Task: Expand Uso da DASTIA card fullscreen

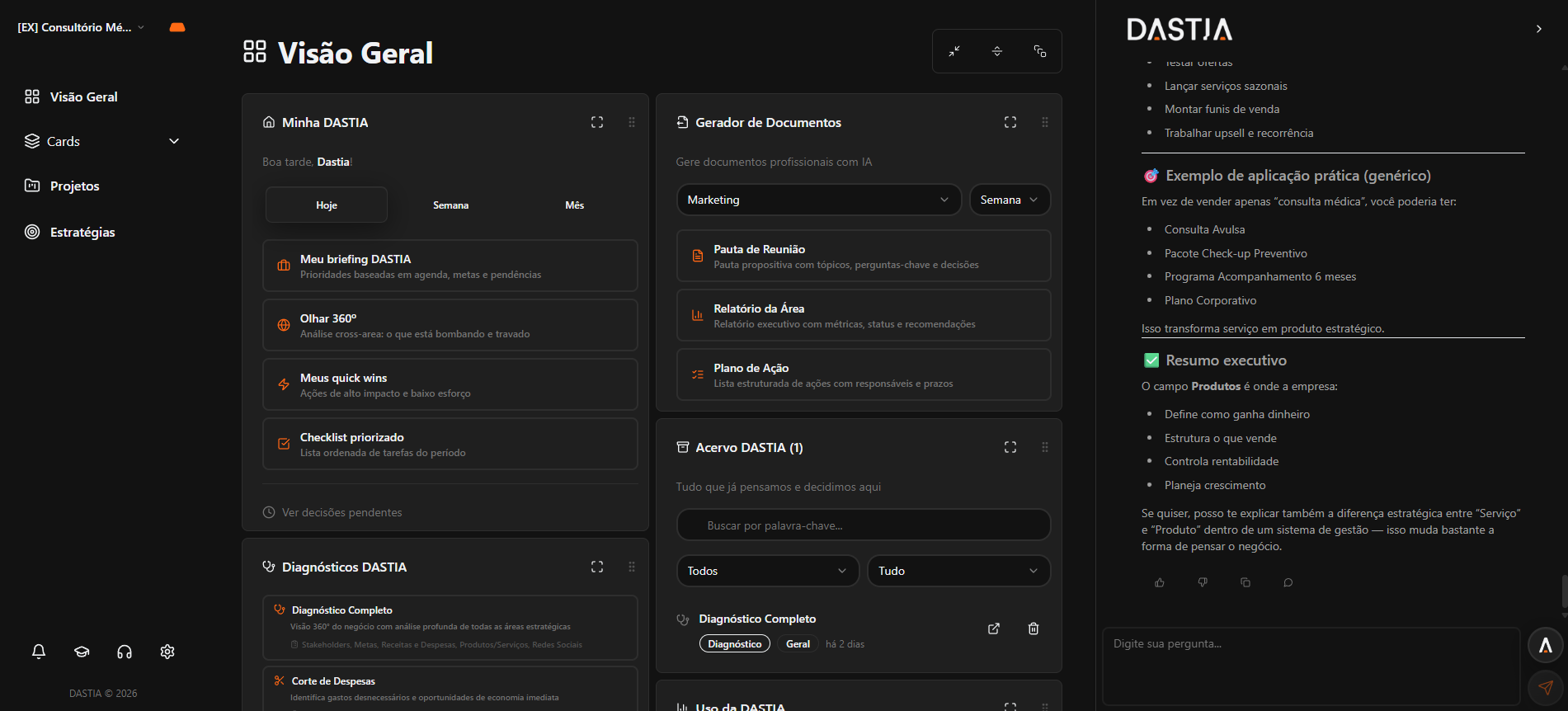Action: coord(1010,707)
